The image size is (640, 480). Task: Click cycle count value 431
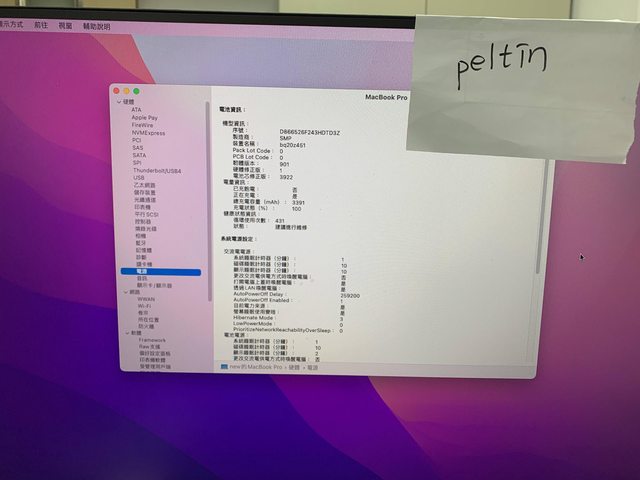[x=280, y=221]
